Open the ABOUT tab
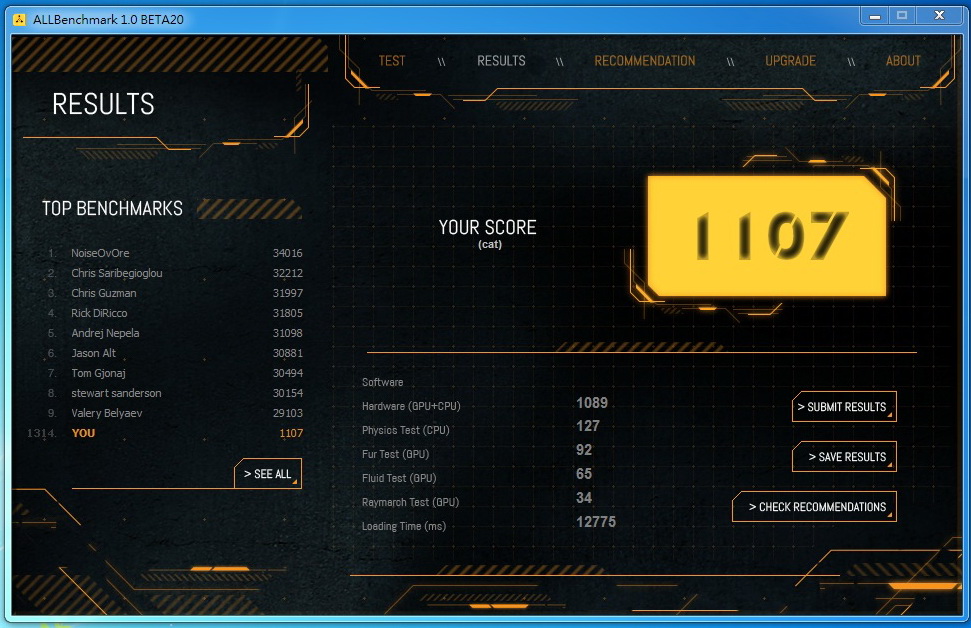 point(903,61)
